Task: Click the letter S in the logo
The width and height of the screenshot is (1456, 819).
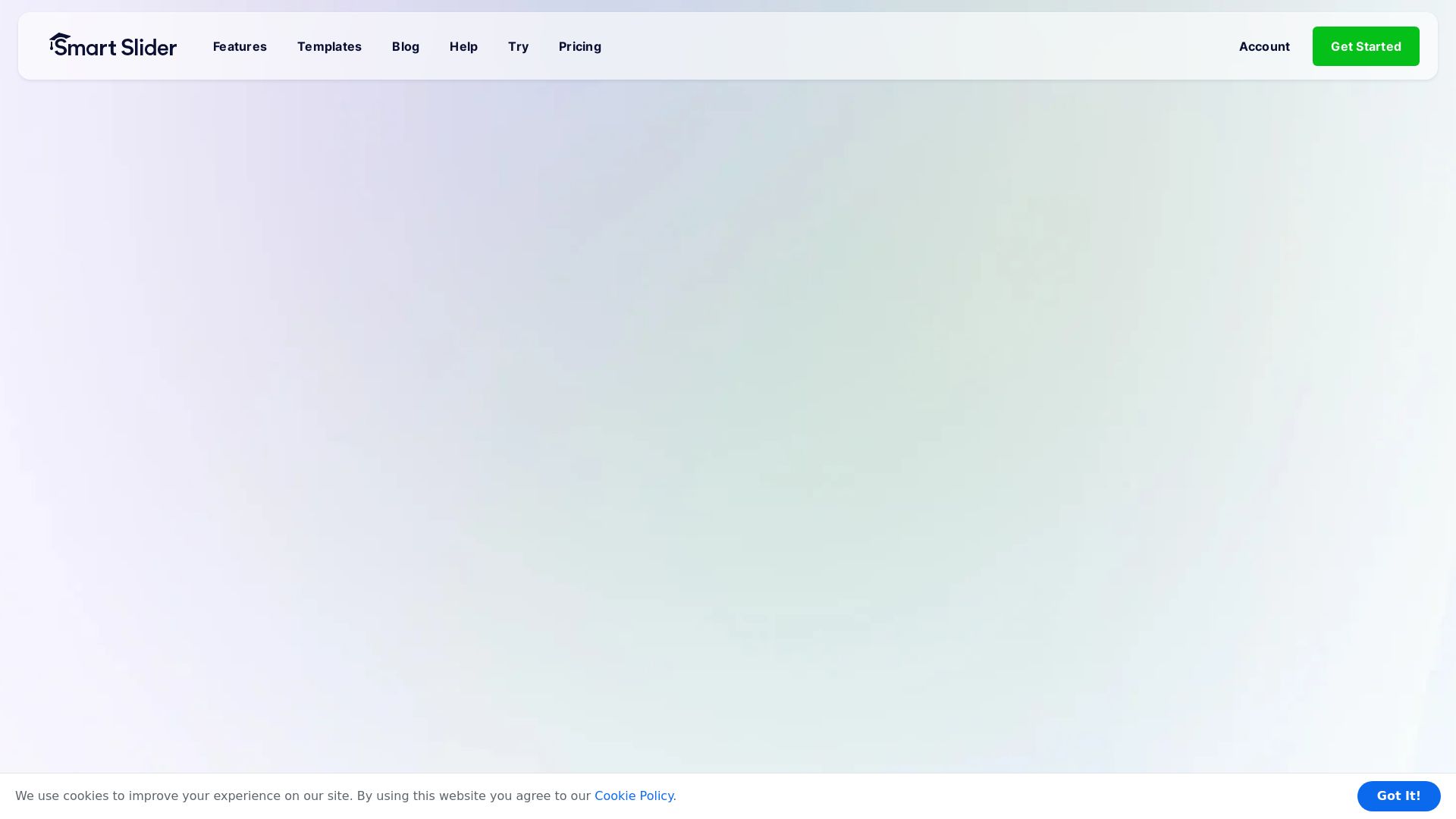Action: point(62,48)
